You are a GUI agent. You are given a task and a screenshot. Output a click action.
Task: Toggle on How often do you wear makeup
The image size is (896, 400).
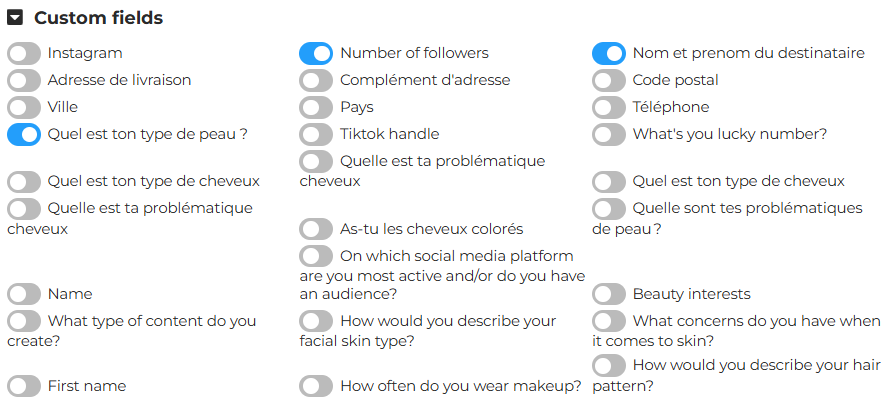coord(316,386)
